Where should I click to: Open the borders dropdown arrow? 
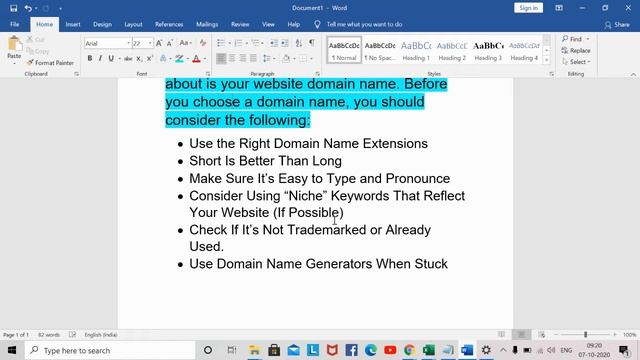pyautogui.click(x=311, y=59)
